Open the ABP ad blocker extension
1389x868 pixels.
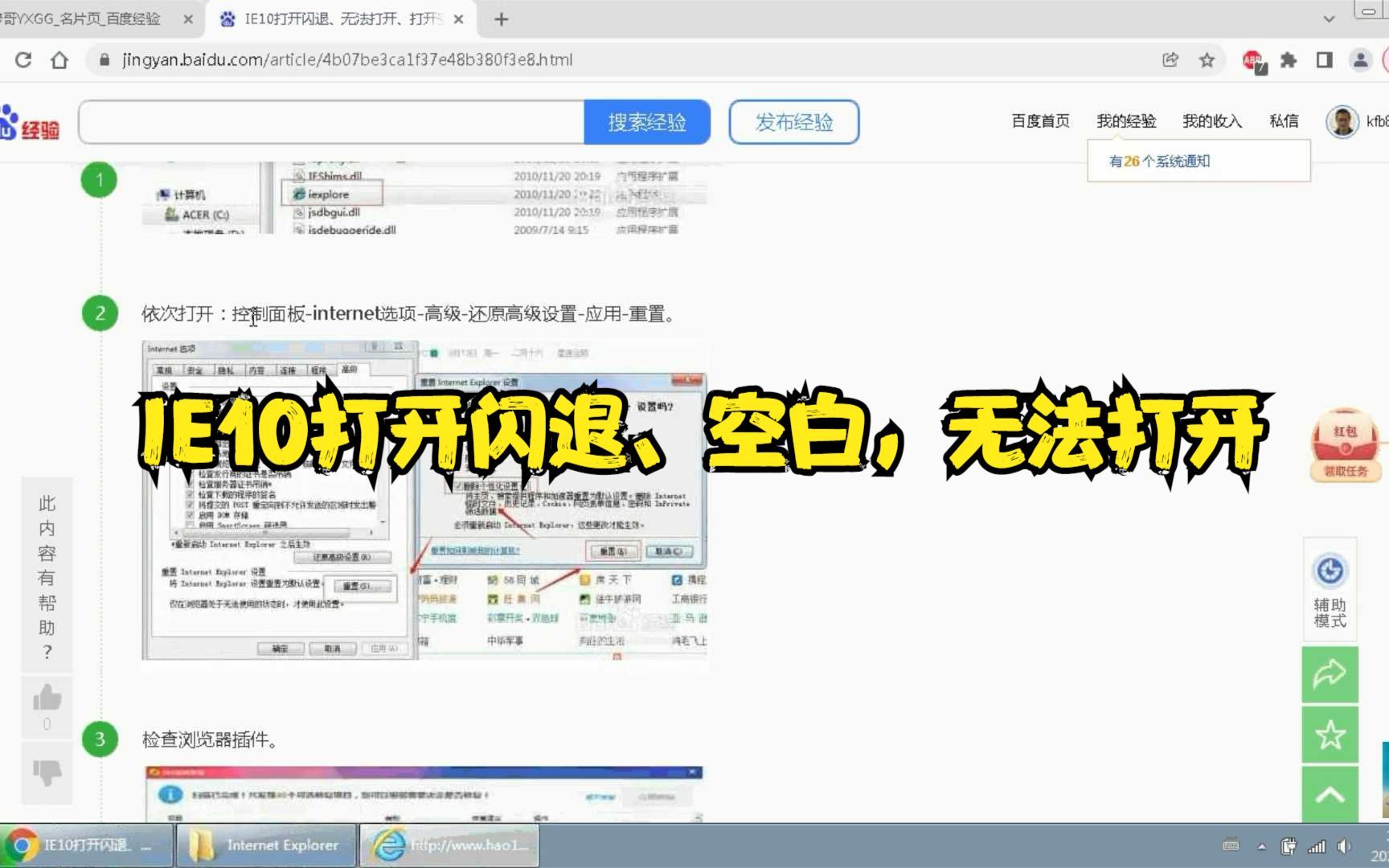(x=1252, y=60)
